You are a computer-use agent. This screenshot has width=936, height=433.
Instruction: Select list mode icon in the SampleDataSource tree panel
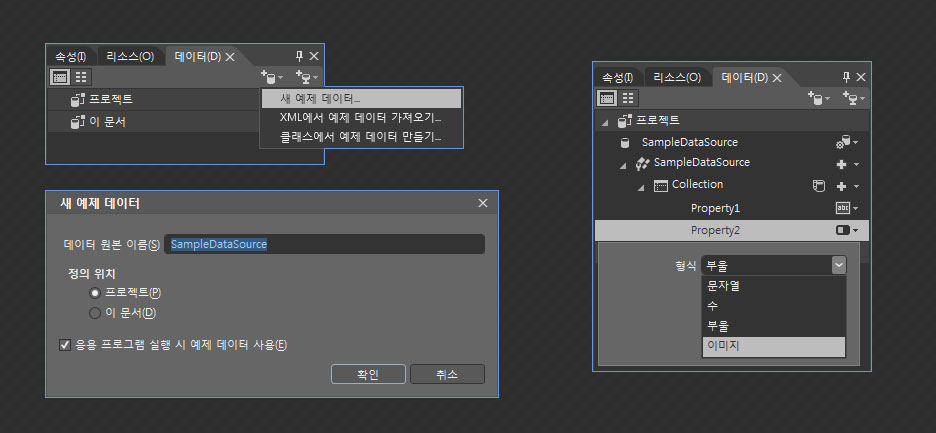pyautogui.click(x=608, y=98)
